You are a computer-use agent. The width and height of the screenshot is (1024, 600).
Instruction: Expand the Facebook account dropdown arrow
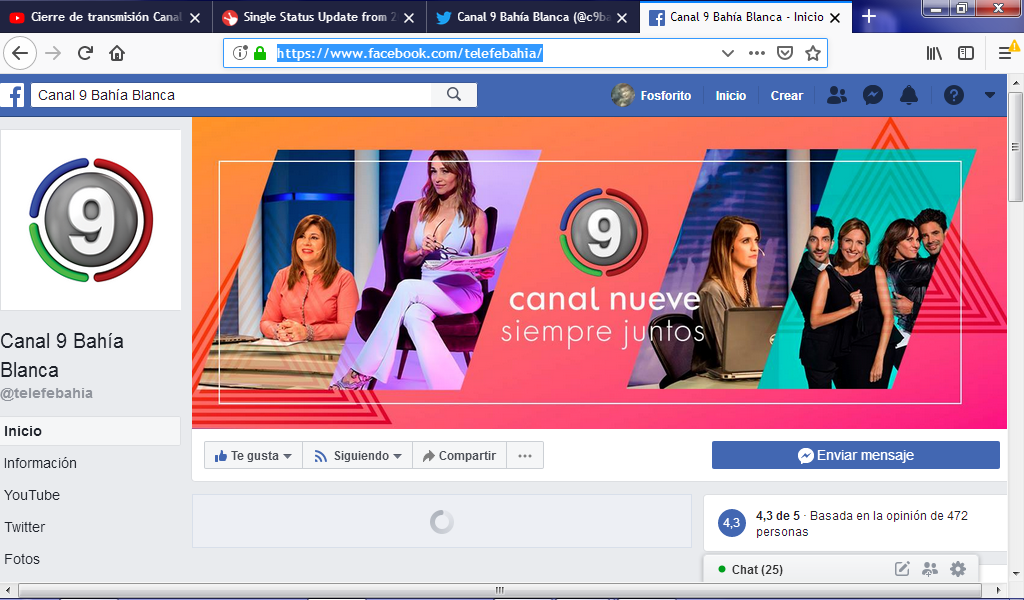click(989, 95)
